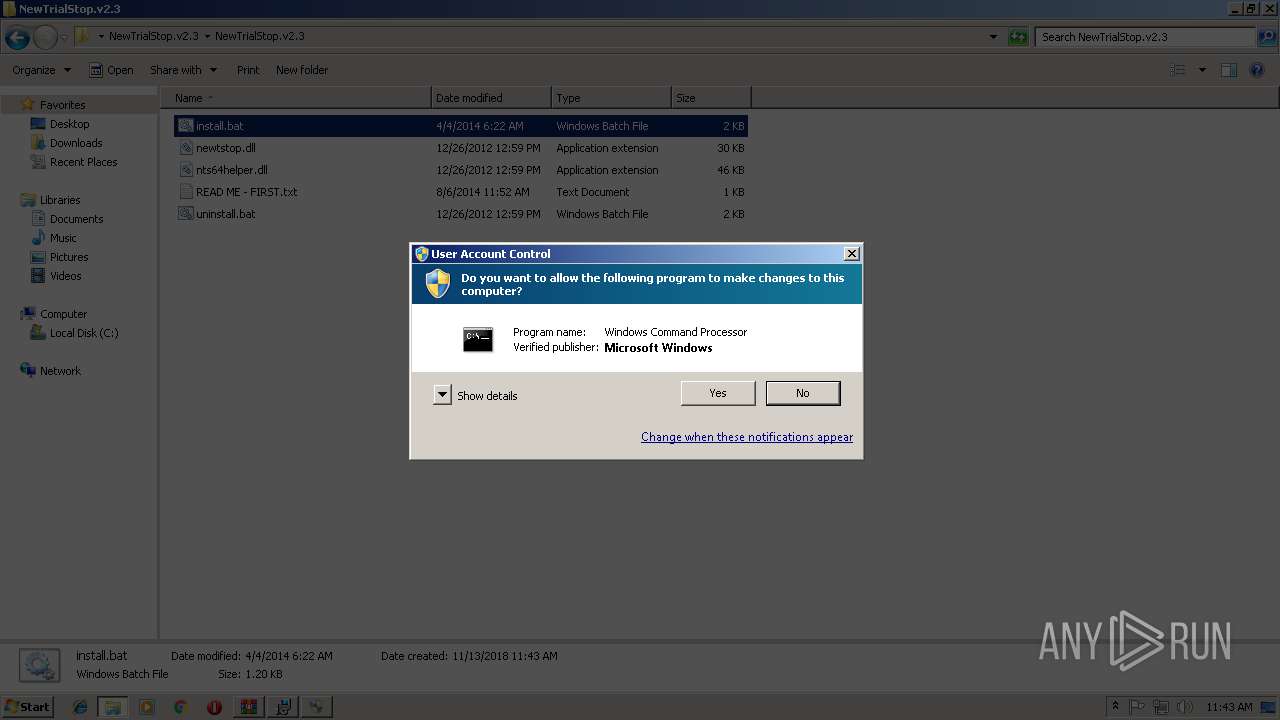The image size is (1280, 720).
Task: Close the User Account Control dialog
Action: [x=851, y=254]
